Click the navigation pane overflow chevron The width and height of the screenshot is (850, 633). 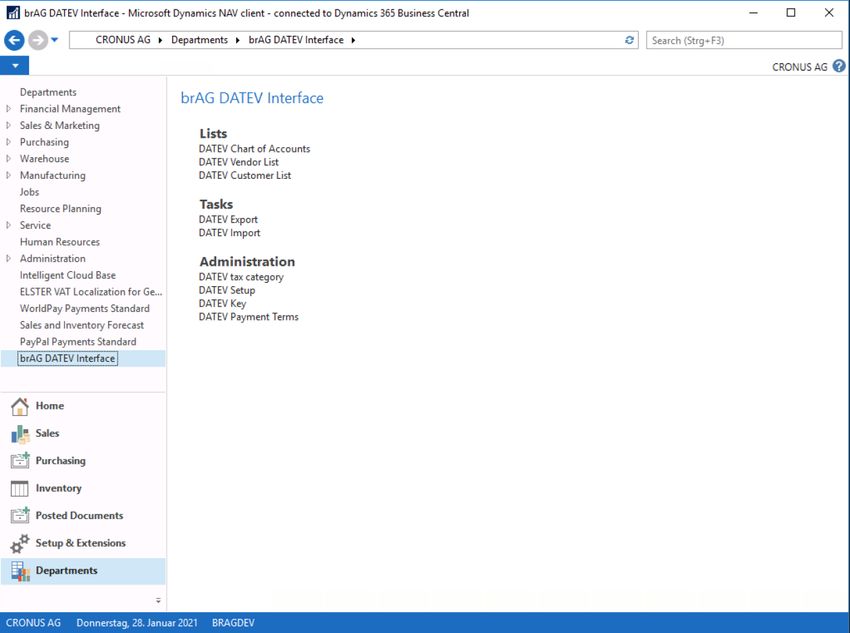pos(158,600)
